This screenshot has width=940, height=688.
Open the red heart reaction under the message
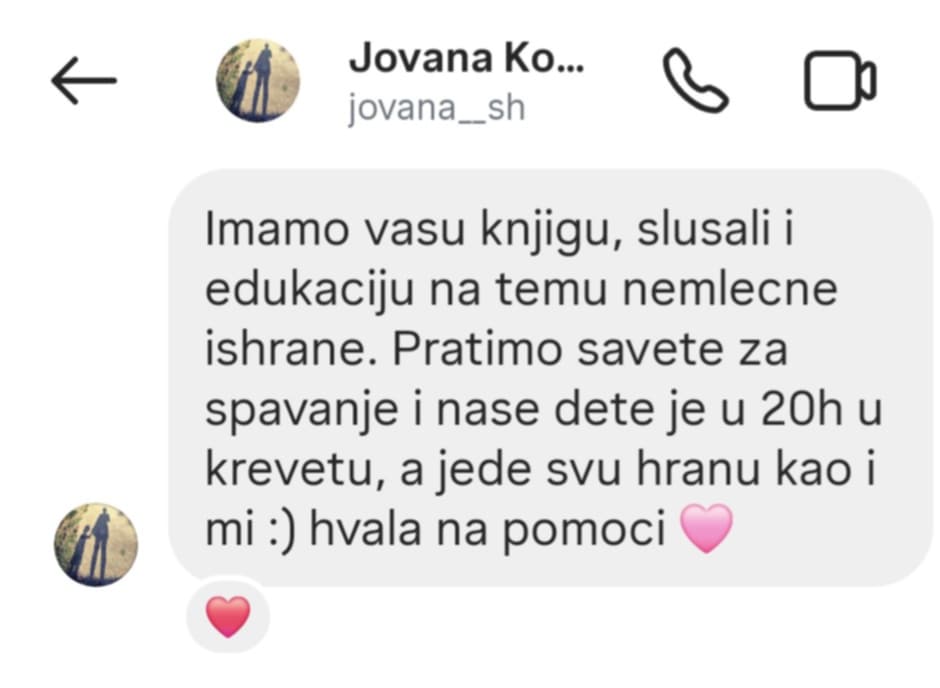pos(228,616)
